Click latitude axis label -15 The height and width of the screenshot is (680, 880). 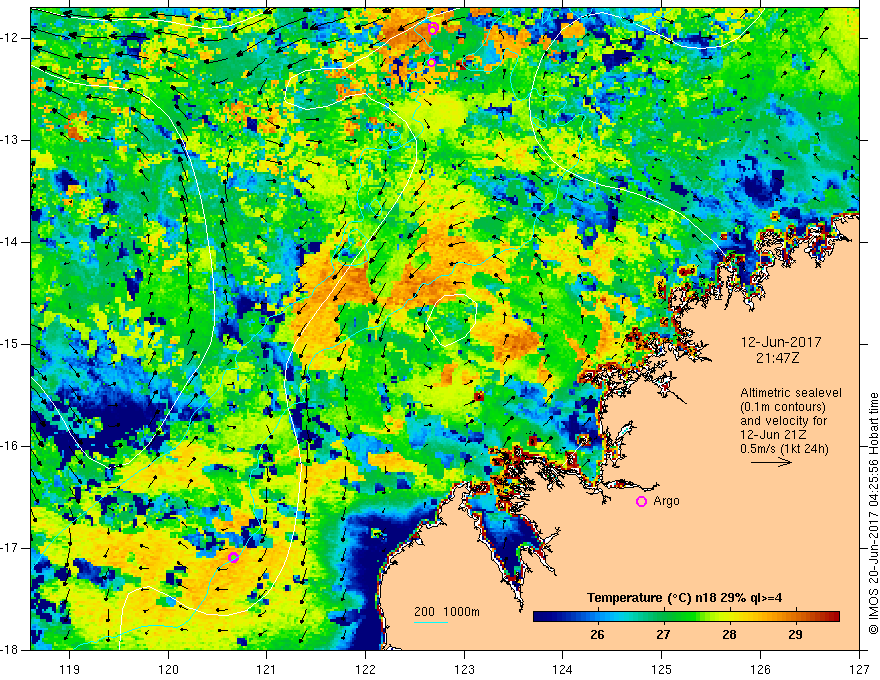click(x=10, y=344)
